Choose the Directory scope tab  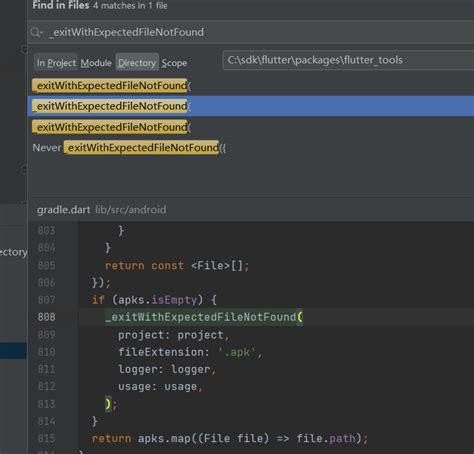[137, 63]
